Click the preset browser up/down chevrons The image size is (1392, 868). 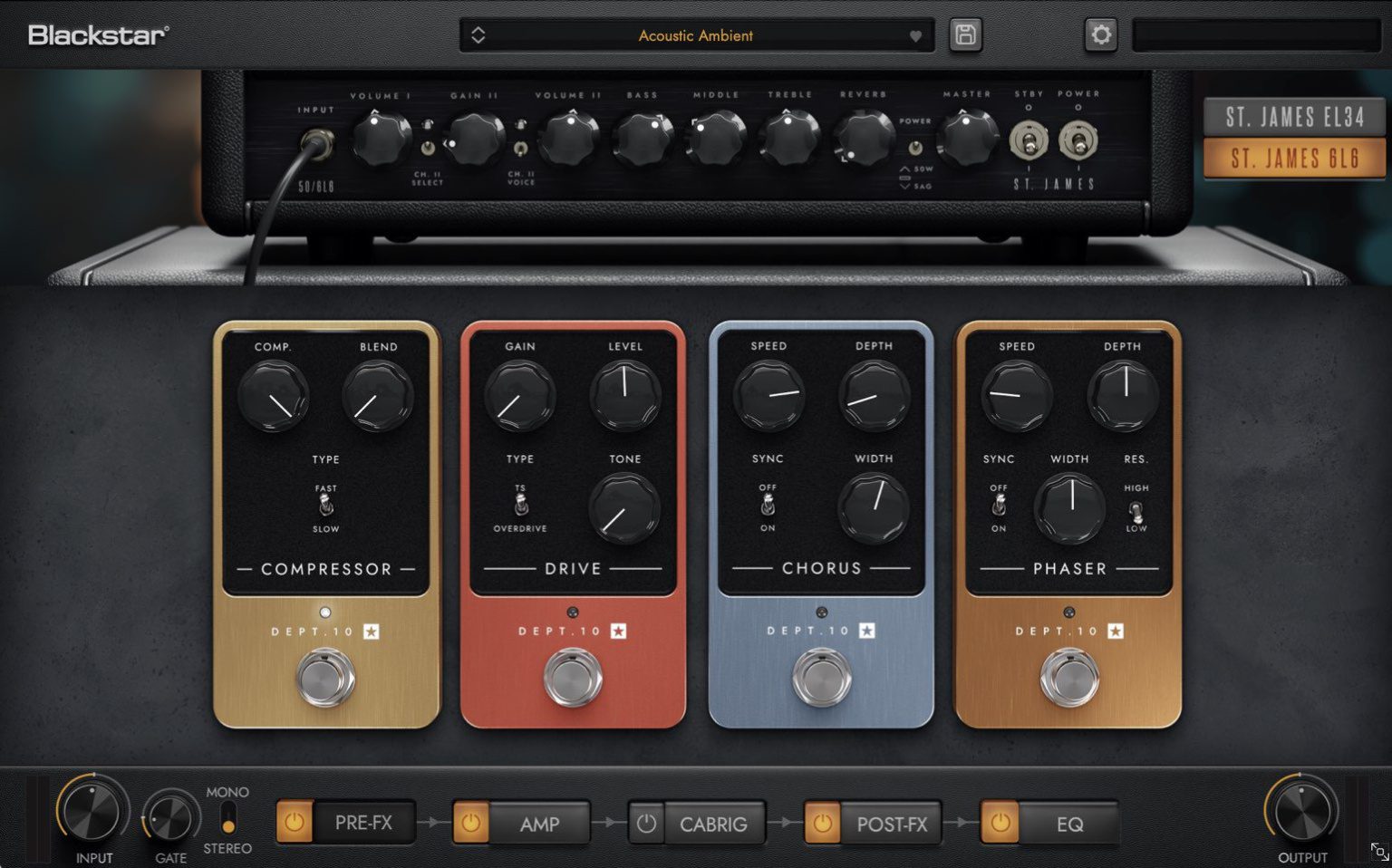[479, 34]
